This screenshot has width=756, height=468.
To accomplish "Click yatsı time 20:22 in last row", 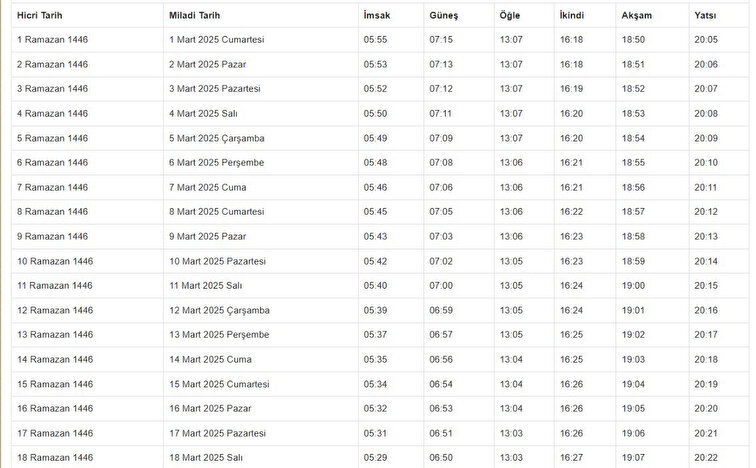I will click(x=706, y=457).
